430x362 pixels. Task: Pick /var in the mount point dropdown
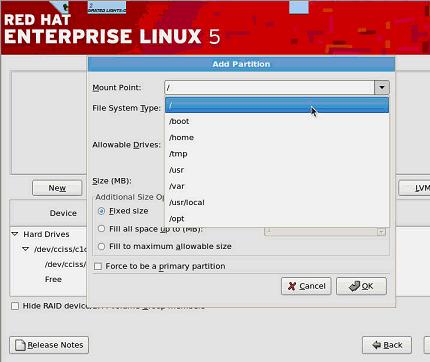[x=277, y=186]
